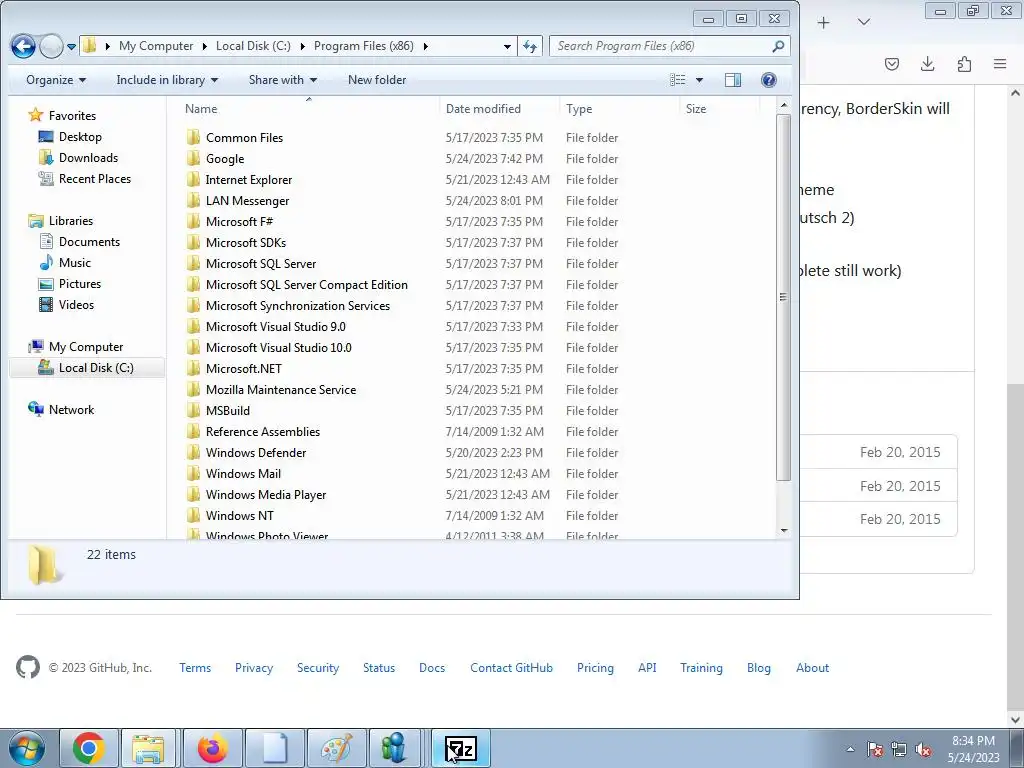Open the Organize menu
The width and height of the screenshot is (1024, 768).
56,80
